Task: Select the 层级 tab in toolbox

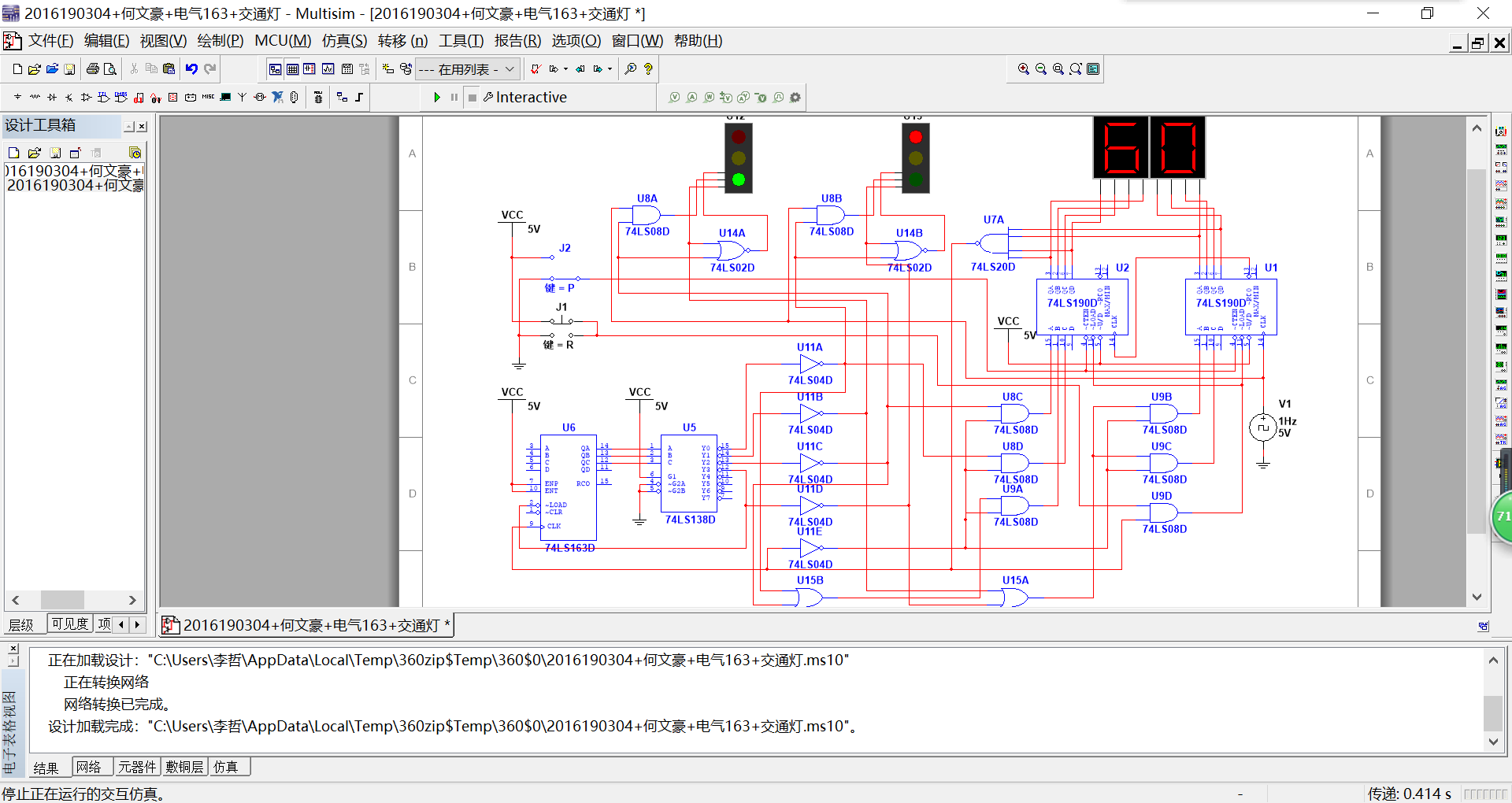Action: click(21, 625)
